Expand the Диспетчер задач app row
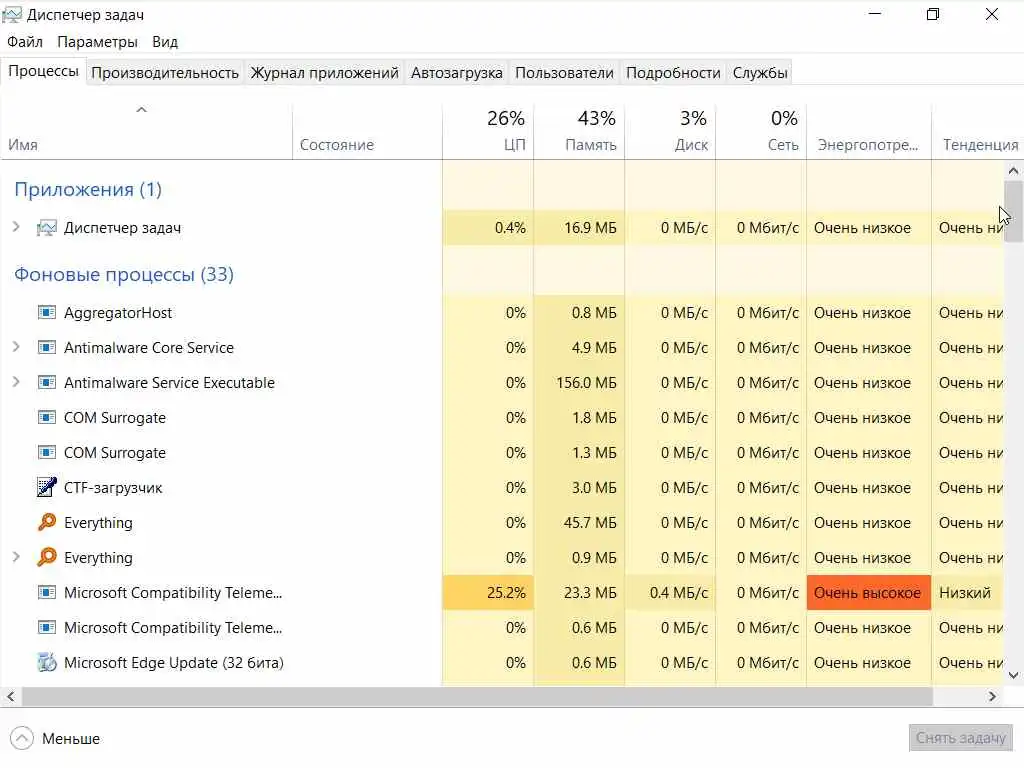This screenshot has height=768, width=1024. coord(16,227)
